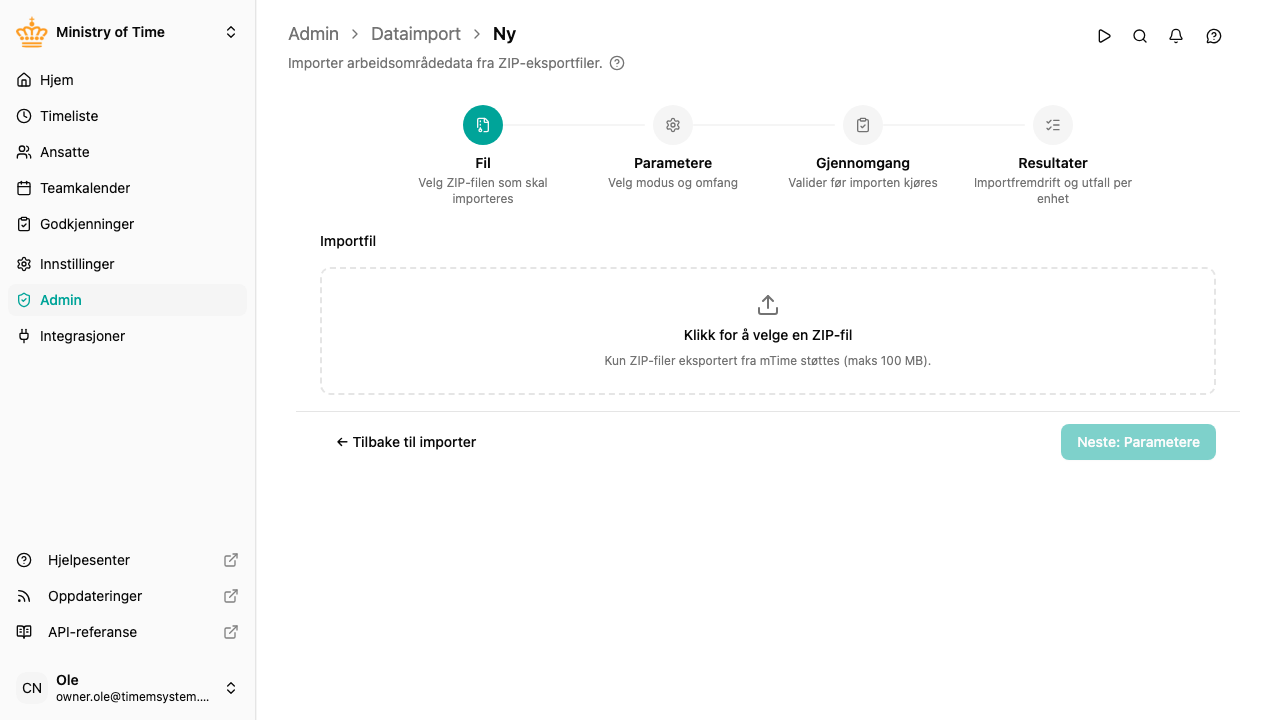Open Innstillinger in sidebar
1280x720 pixels.
click(127, 264)
